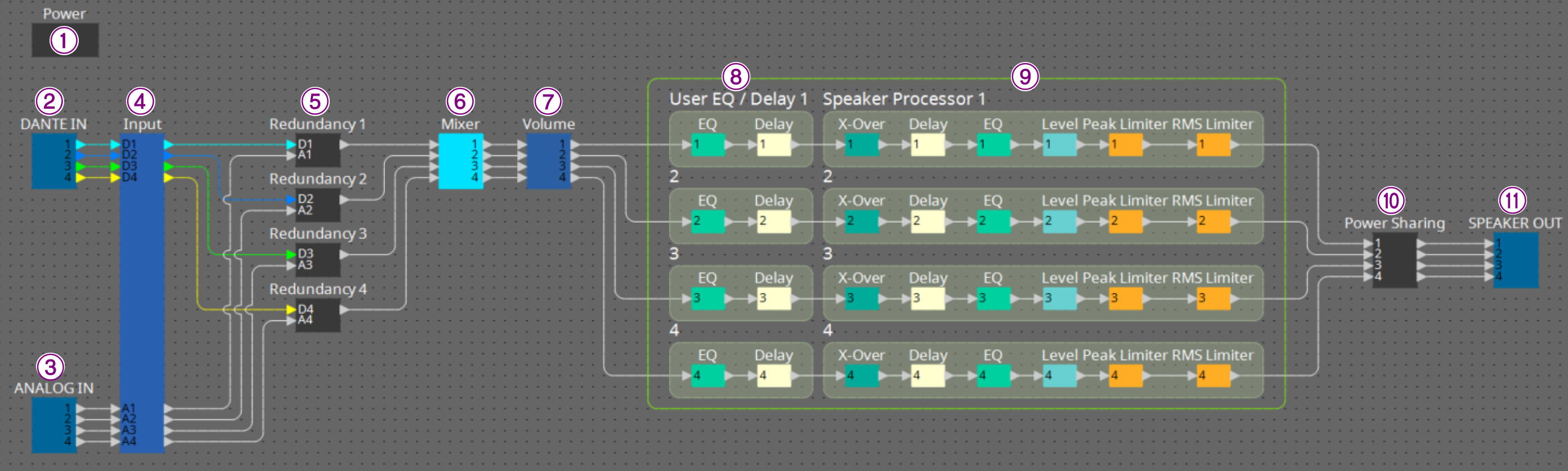Open Speaker Processor 2 Delay block
1568x471 pixels.
928,222
